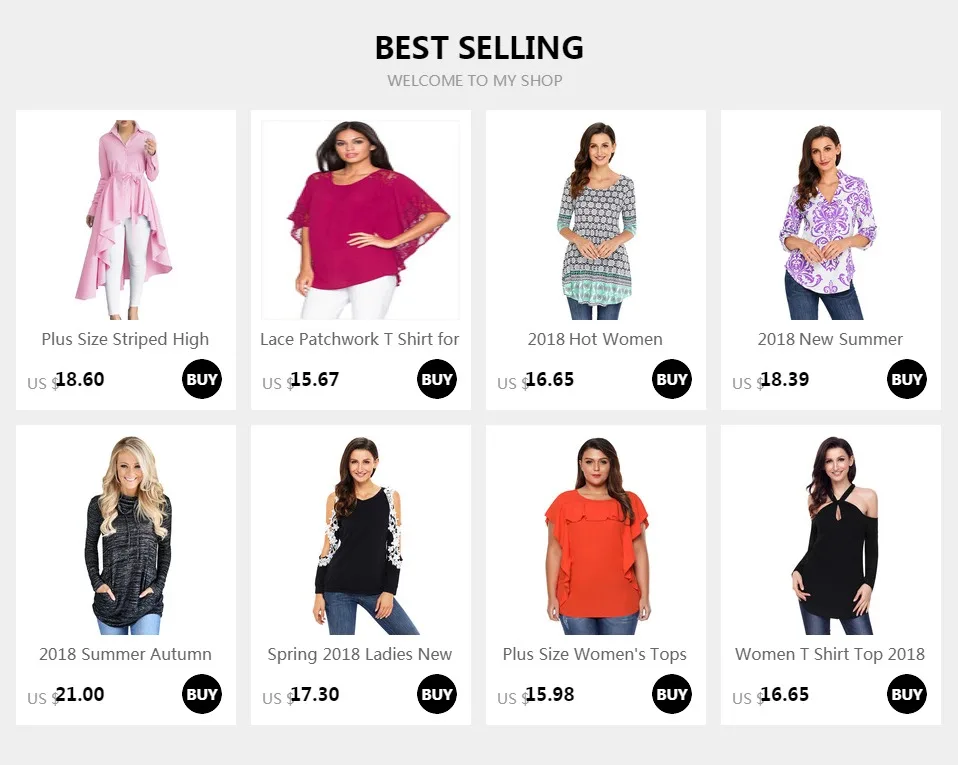The width and height of the screenshot is (958, 765).
Task: Click BUY button for Women T Shirt Top 2018
Action: click(907, 694)
